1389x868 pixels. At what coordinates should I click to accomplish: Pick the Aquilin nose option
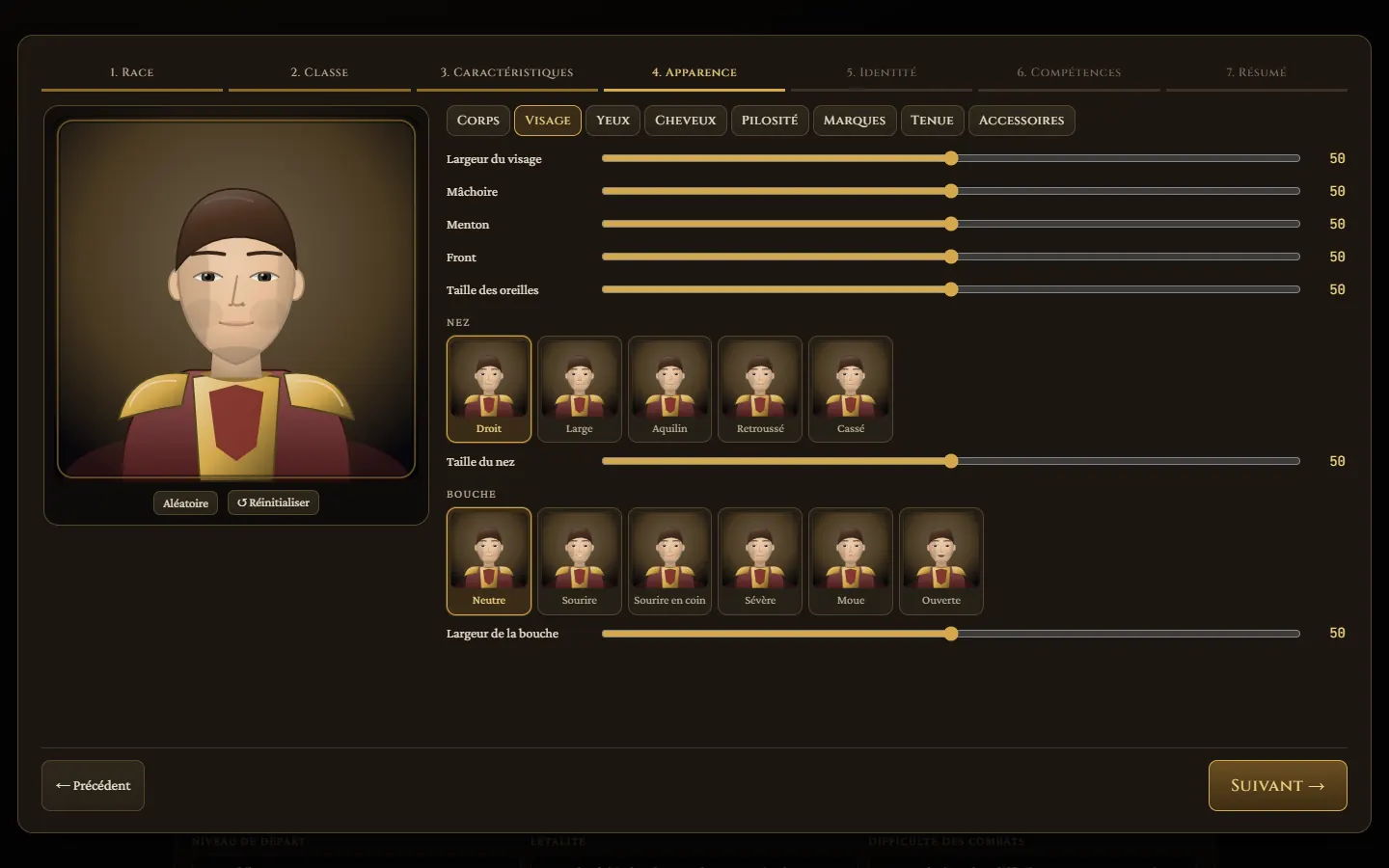(669, 389)
